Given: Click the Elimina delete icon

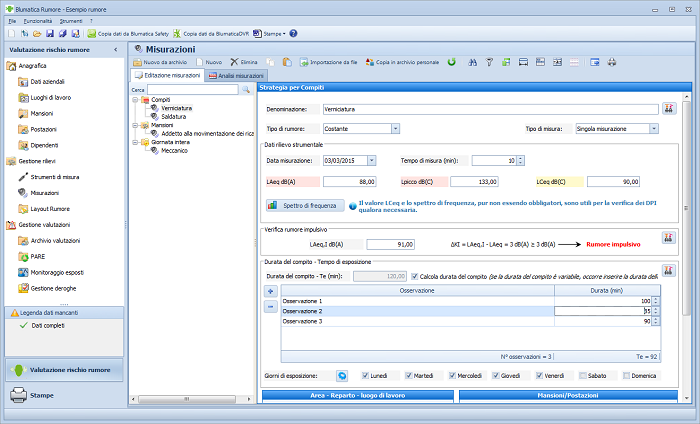Looking at the screenshot, I should [235, 62].
